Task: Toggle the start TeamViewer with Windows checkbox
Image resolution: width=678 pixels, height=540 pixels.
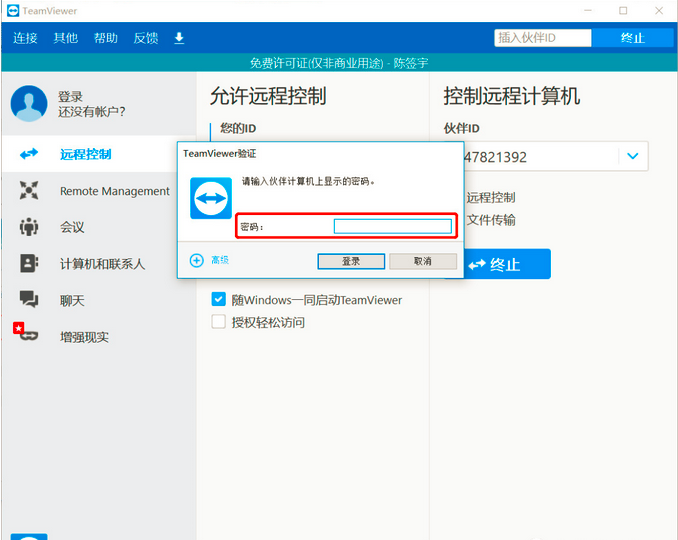Action: tap(218, 299)
